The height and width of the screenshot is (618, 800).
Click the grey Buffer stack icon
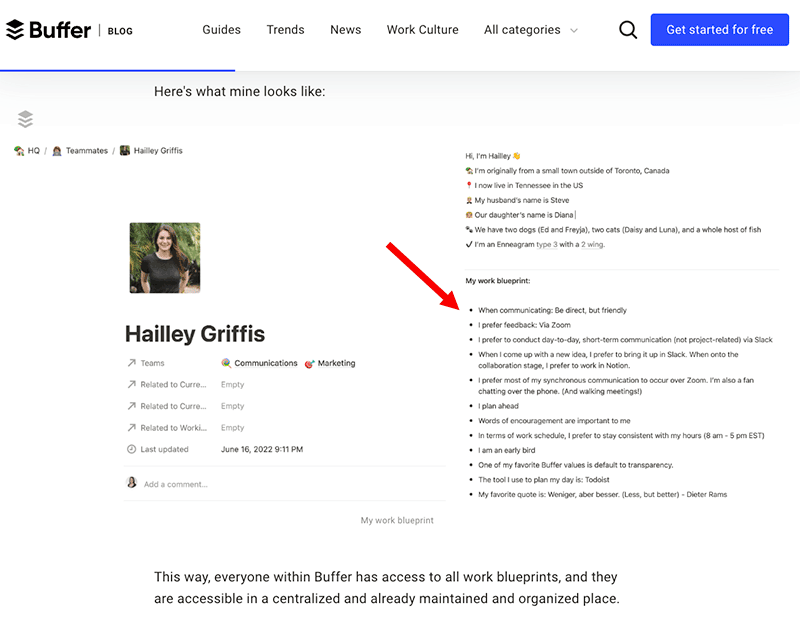[x=25, y=119]
